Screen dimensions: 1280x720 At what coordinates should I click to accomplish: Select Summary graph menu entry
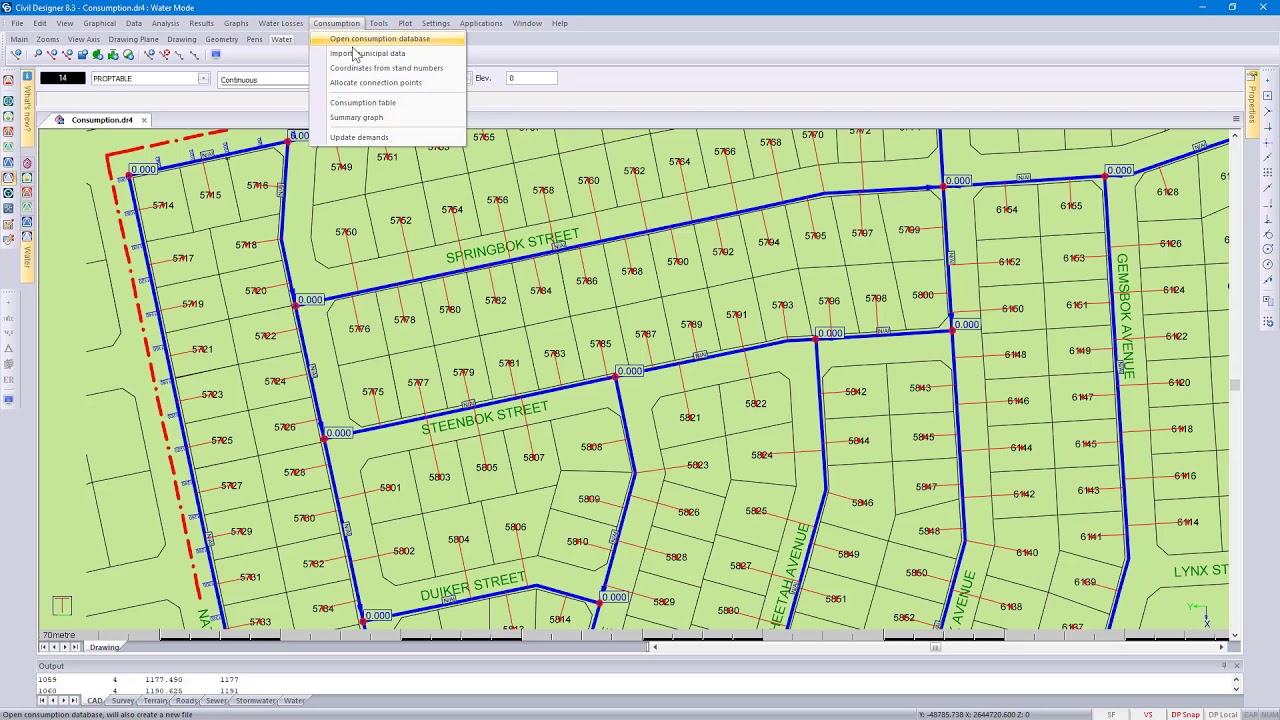tap(356, 117)
